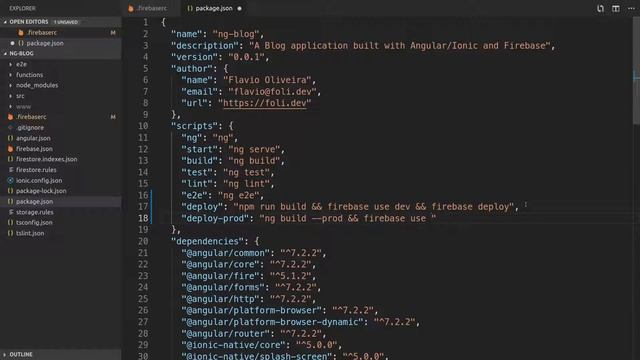Click the Firebase icon beside firebase.json
640x360 pixels.
11,149
